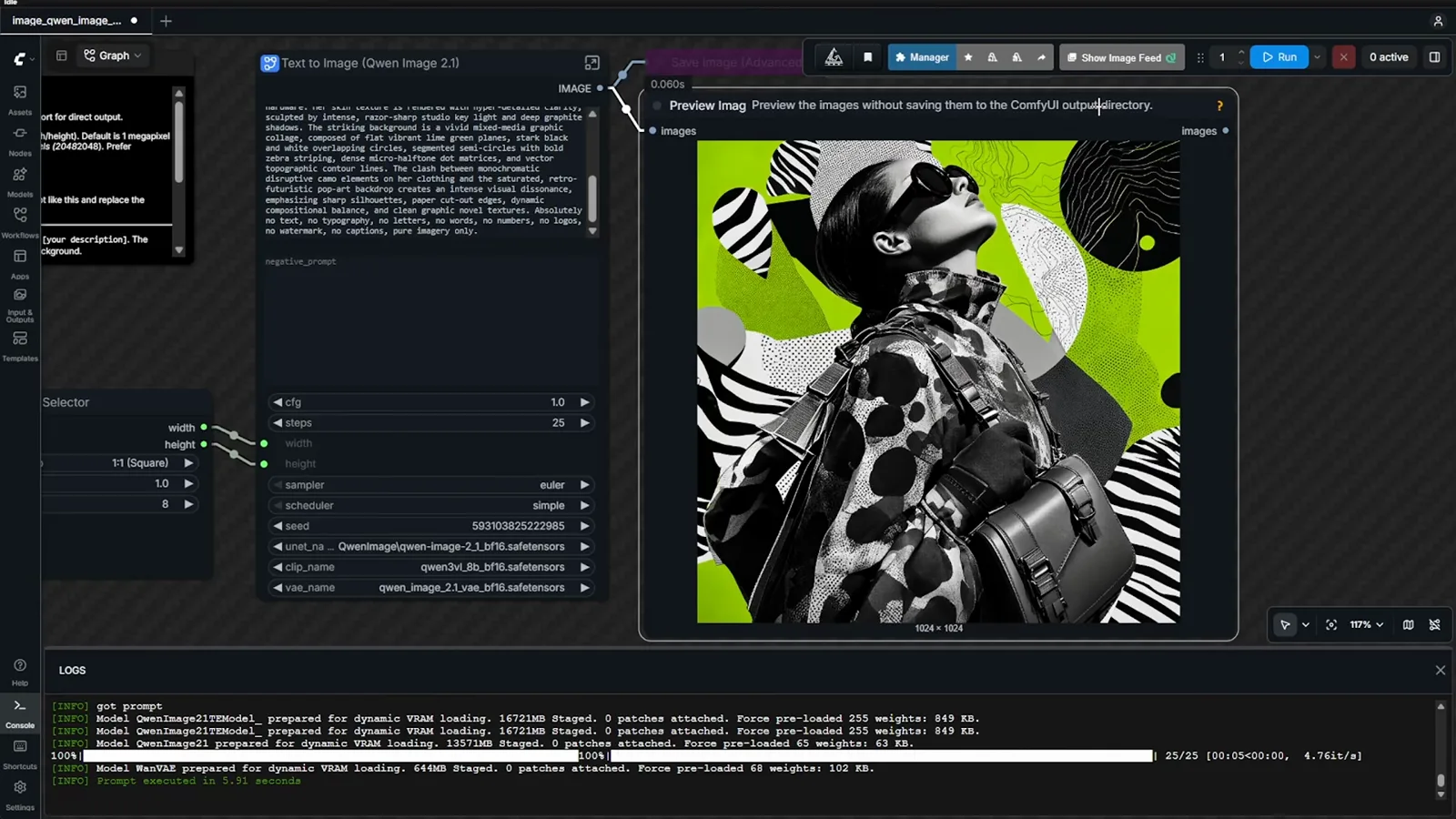Image resolution: width=1456 pixels, height=819 pixels.
Task: Open the Shortcuts panel
Action: coord(20,753)
